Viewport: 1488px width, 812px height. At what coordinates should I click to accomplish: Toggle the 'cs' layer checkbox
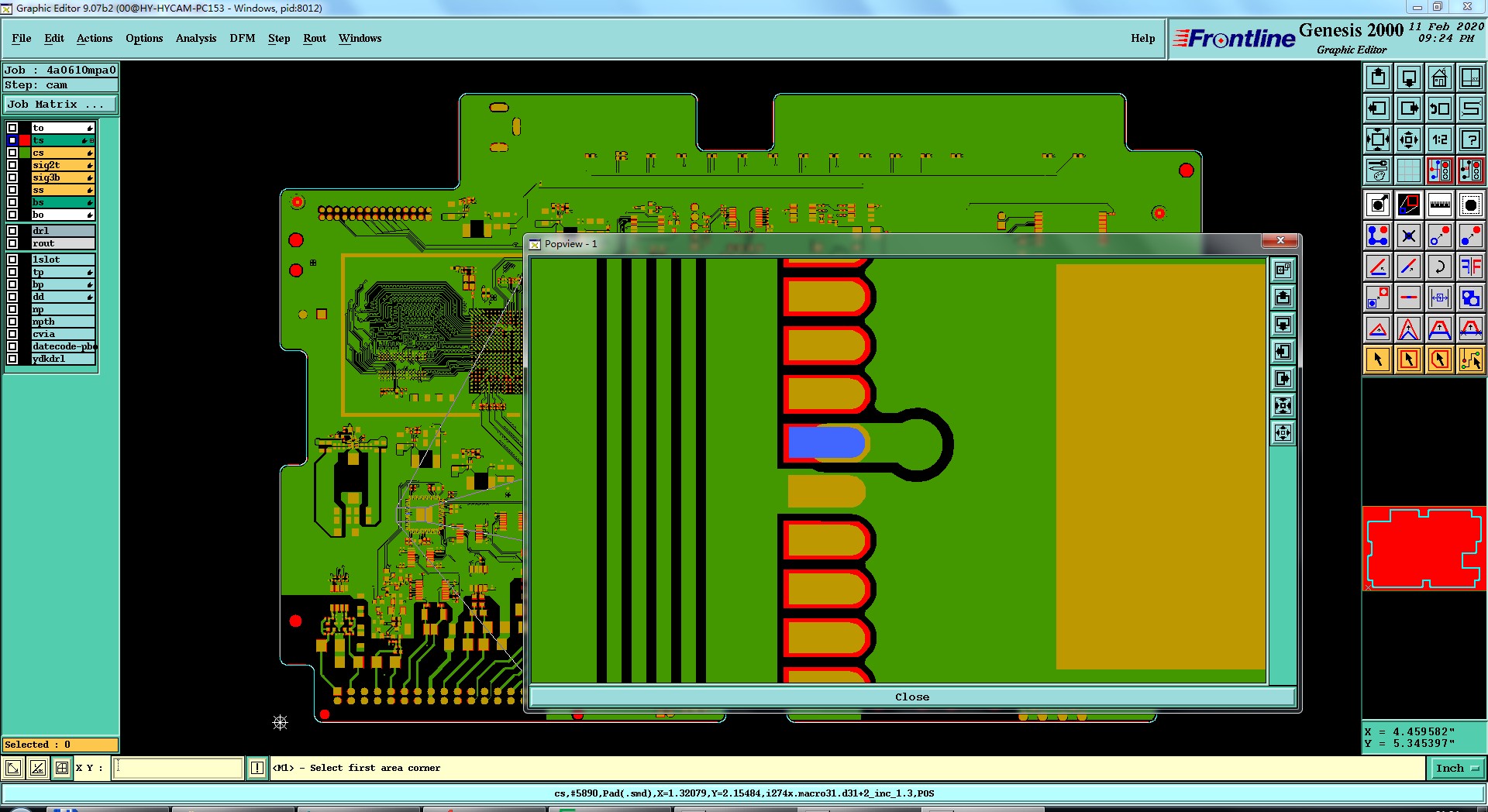coord(12,153)
